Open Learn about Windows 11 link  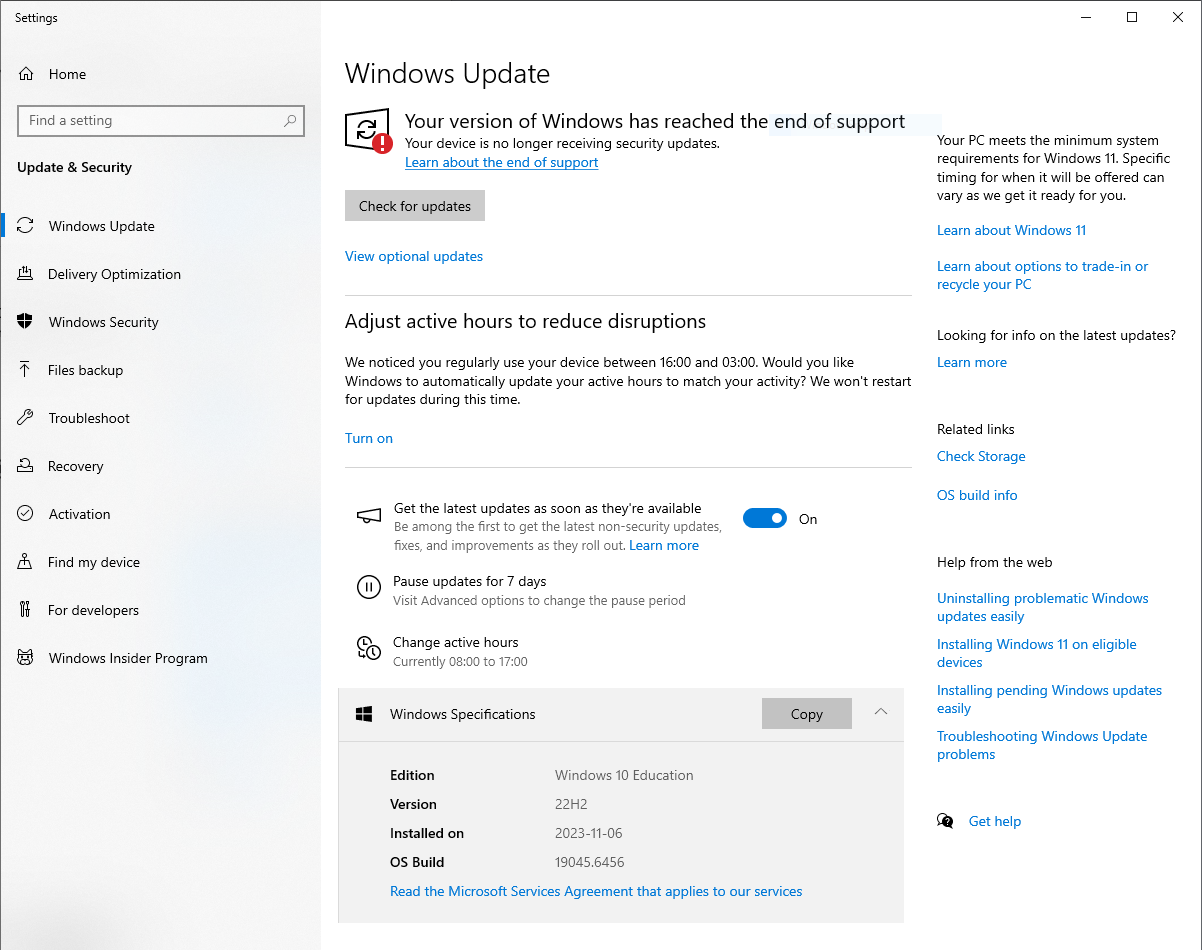click(1011, 230)
